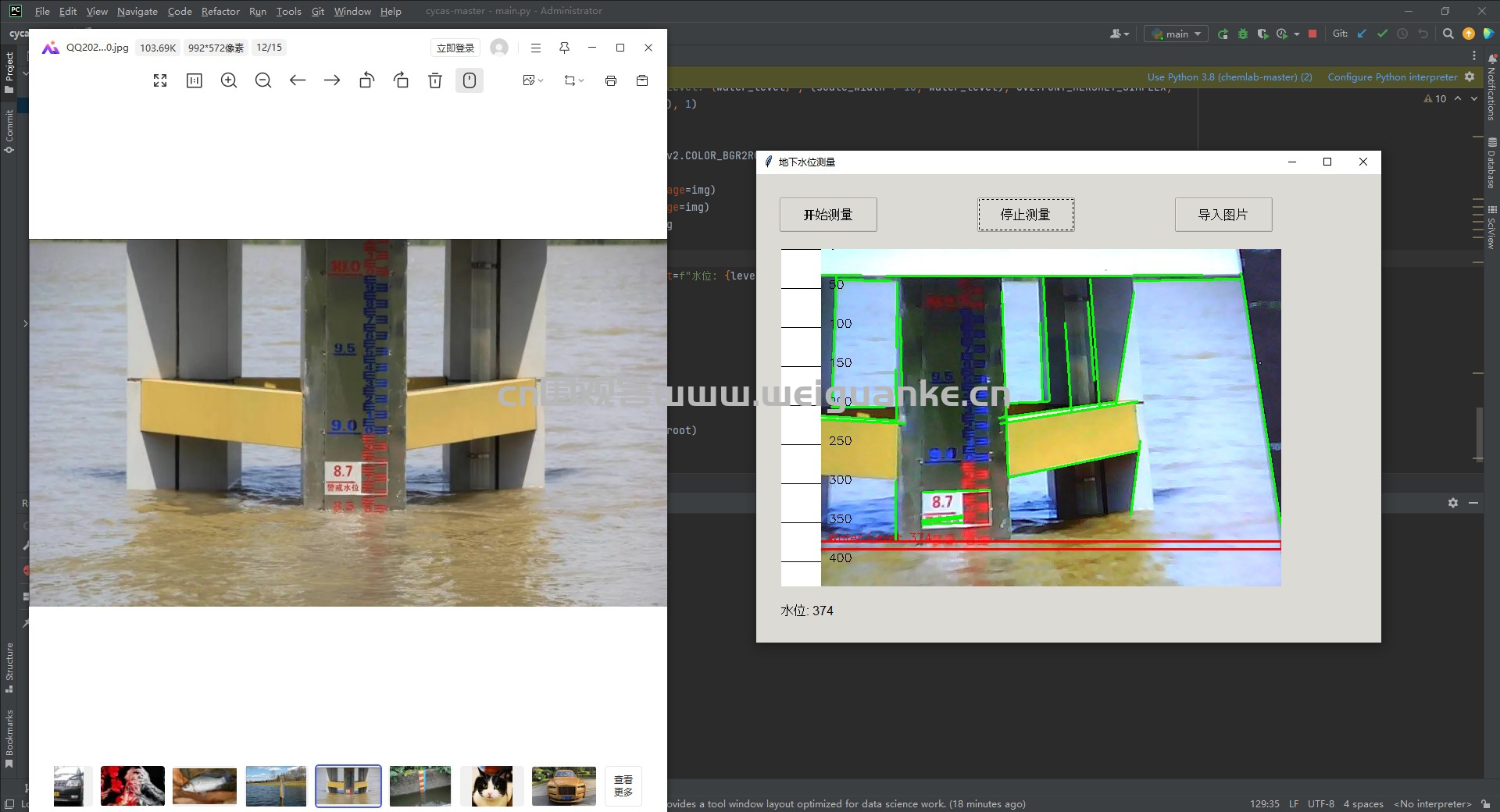
Task: Pin the image viewer window on top
Action: pos(564,48)
